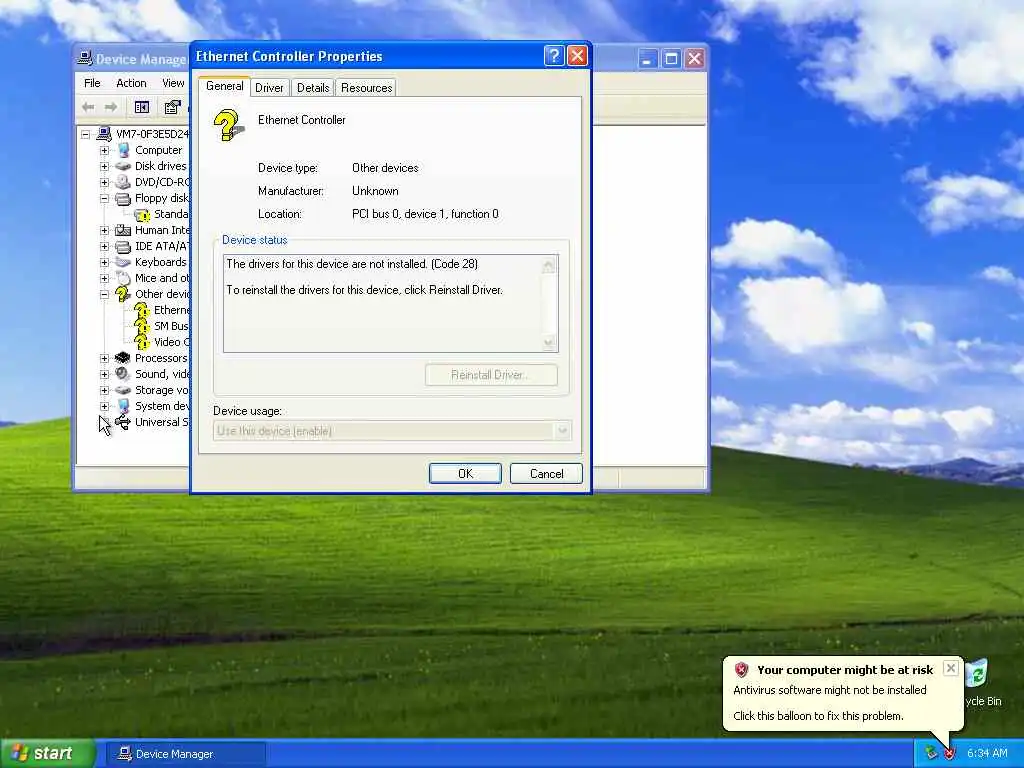Click the taskbar clock showing 6:34 AM
This screenshot has height=768, width=1024.
987,754
